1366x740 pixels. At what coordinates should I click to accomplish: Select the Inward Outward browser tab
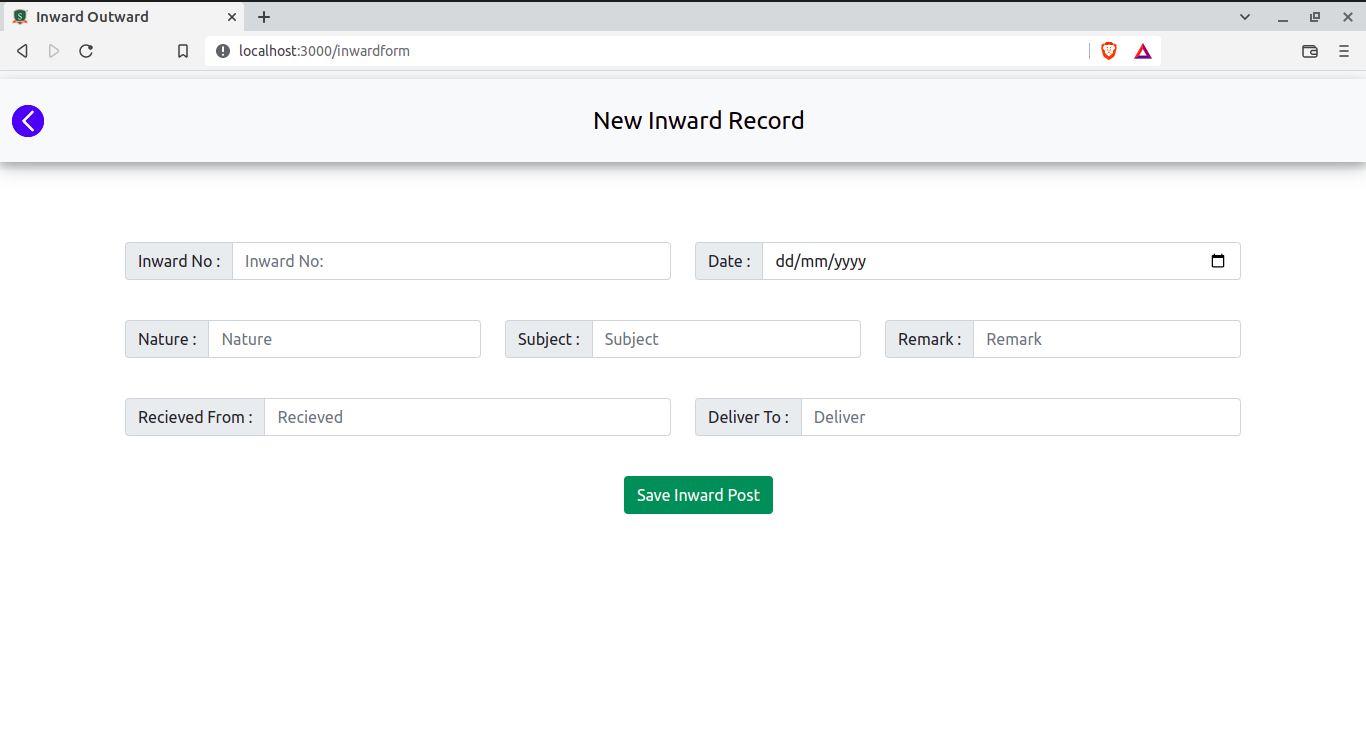(110, 16)
